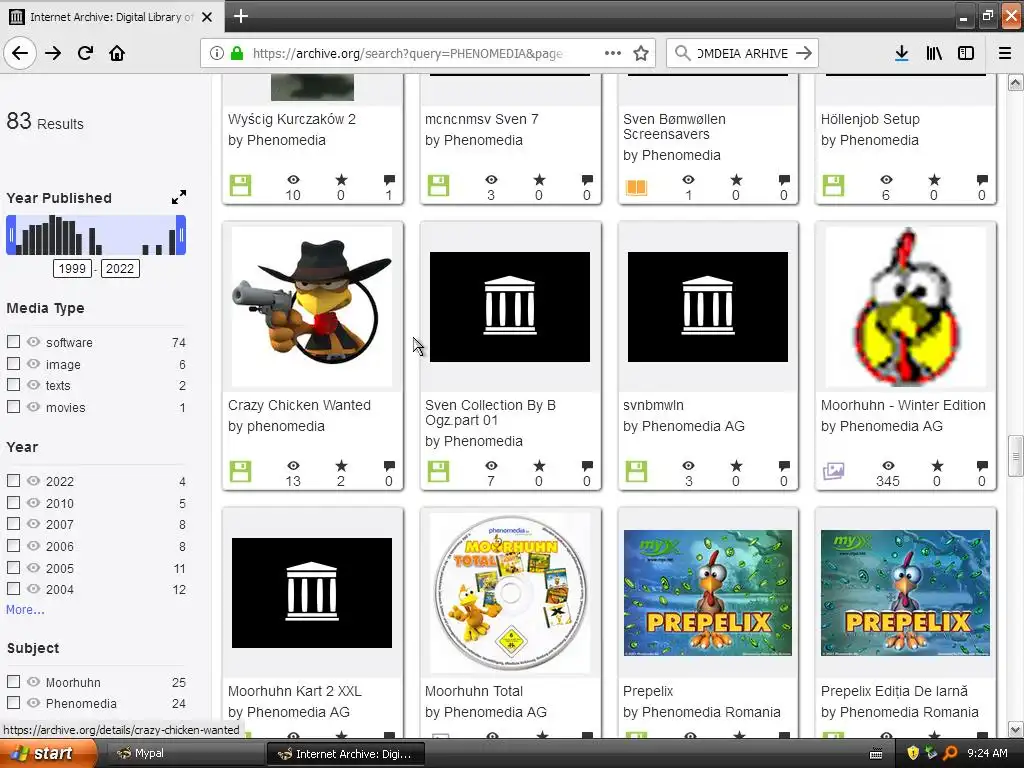1024x768 pixels.
Task: Check the Moorhuhn subject checkbox
Action: pyautogui.click(x=13, y=681)
